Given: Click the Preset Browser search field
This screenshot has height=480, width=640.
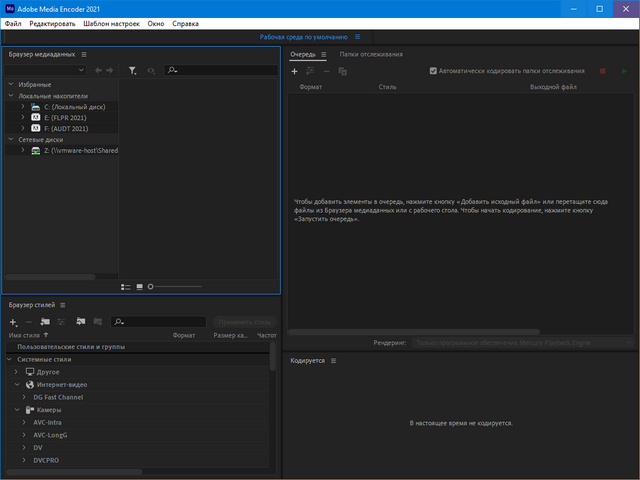Looking at the screenshot, I should coord(160,321).
